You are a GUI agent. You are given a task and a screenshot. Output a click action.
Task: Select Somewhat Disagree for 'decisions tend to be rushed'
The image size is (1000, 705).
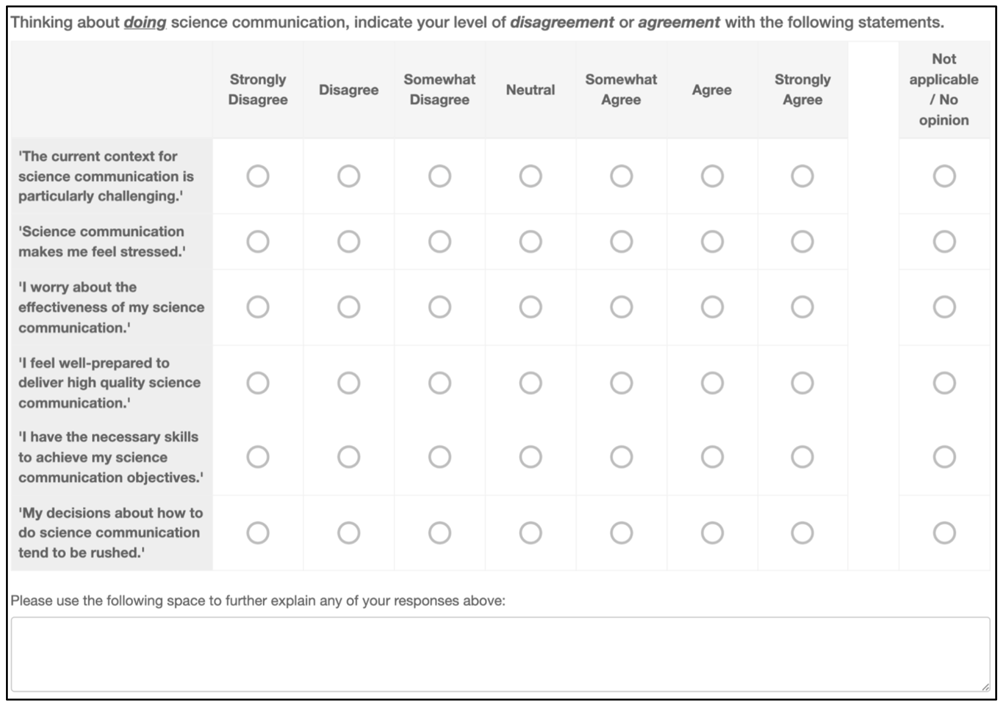[439, 533]
